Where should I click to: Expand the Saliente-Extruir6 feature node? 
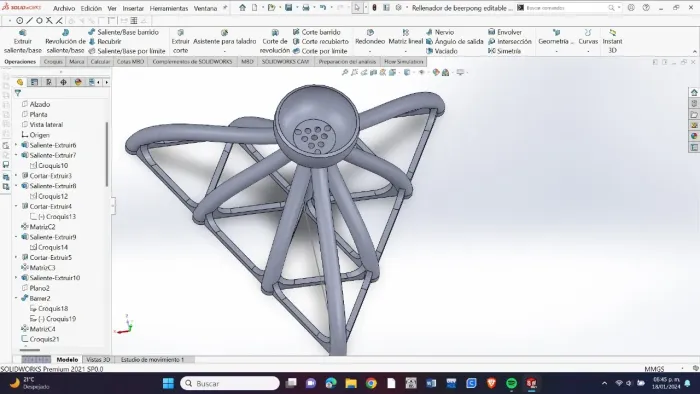click(x=17, y=145)
